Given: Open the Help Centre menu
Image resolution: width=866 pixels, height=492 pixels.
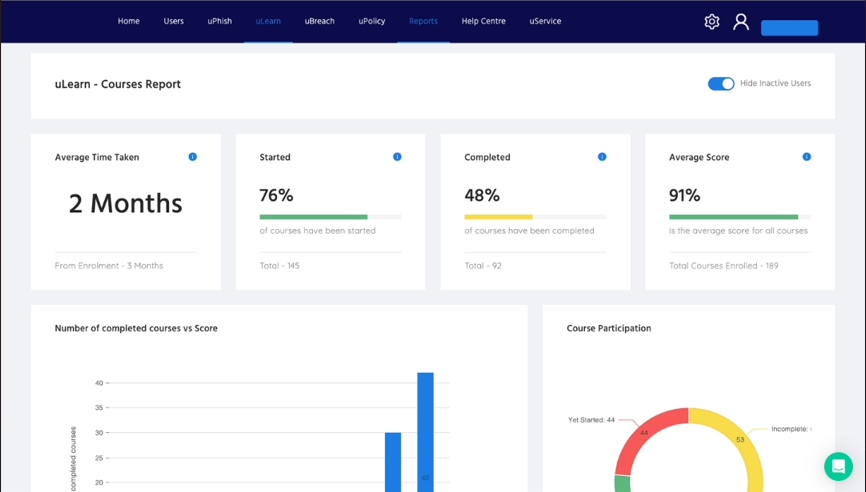Looking at the screenshot, I should (x=483, y=21).
